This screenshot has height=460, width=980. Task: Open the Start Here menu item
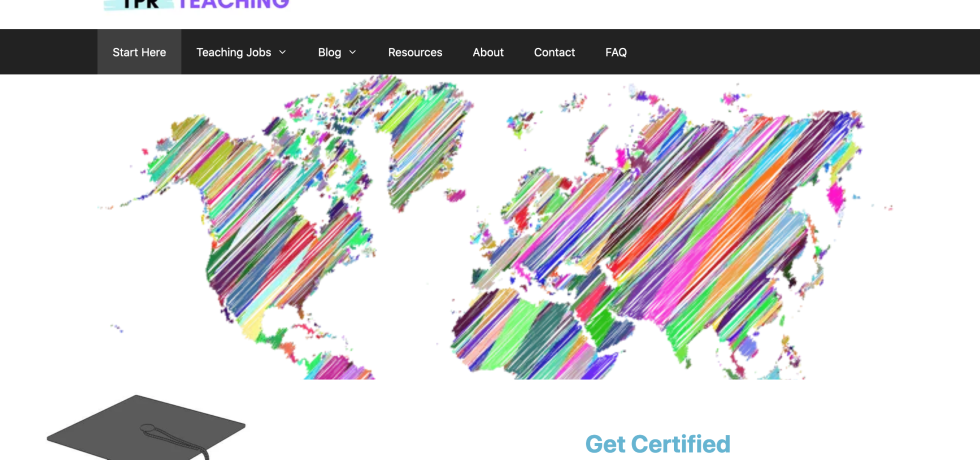[139, 52]
